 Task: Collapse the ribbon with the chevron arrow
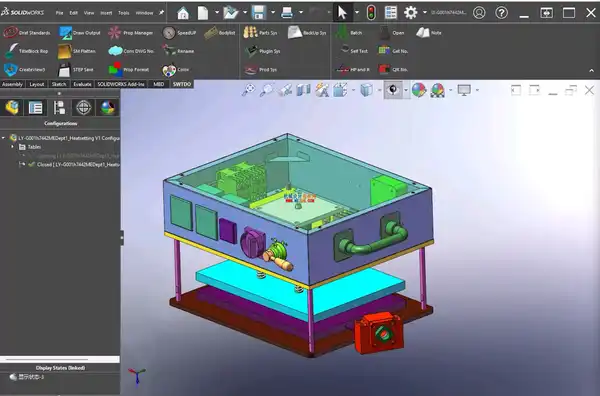[592, 71]
